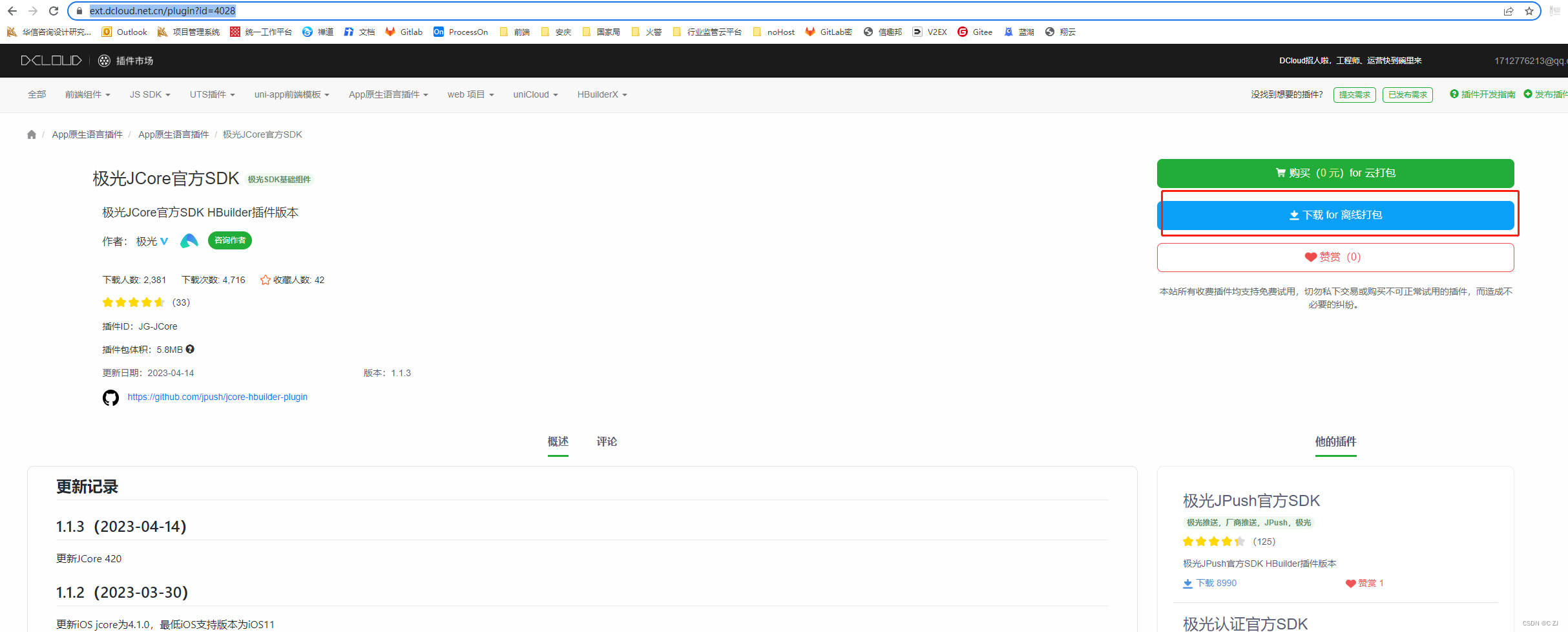
Task: Open the 项目管理系统 bookmark
Action: pyautogui.click(x=189, y=32)
